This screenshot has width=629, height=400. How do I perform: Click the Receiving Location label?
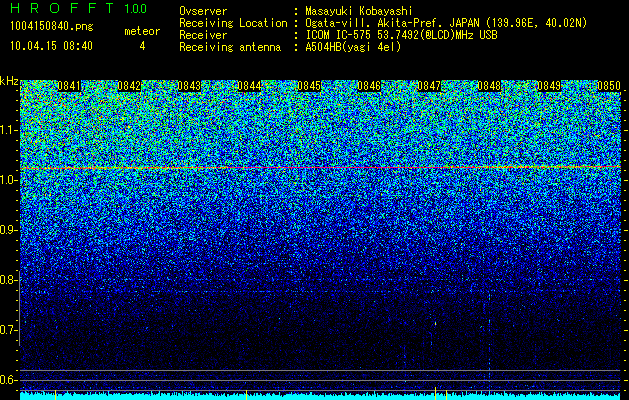coord(233,23)
